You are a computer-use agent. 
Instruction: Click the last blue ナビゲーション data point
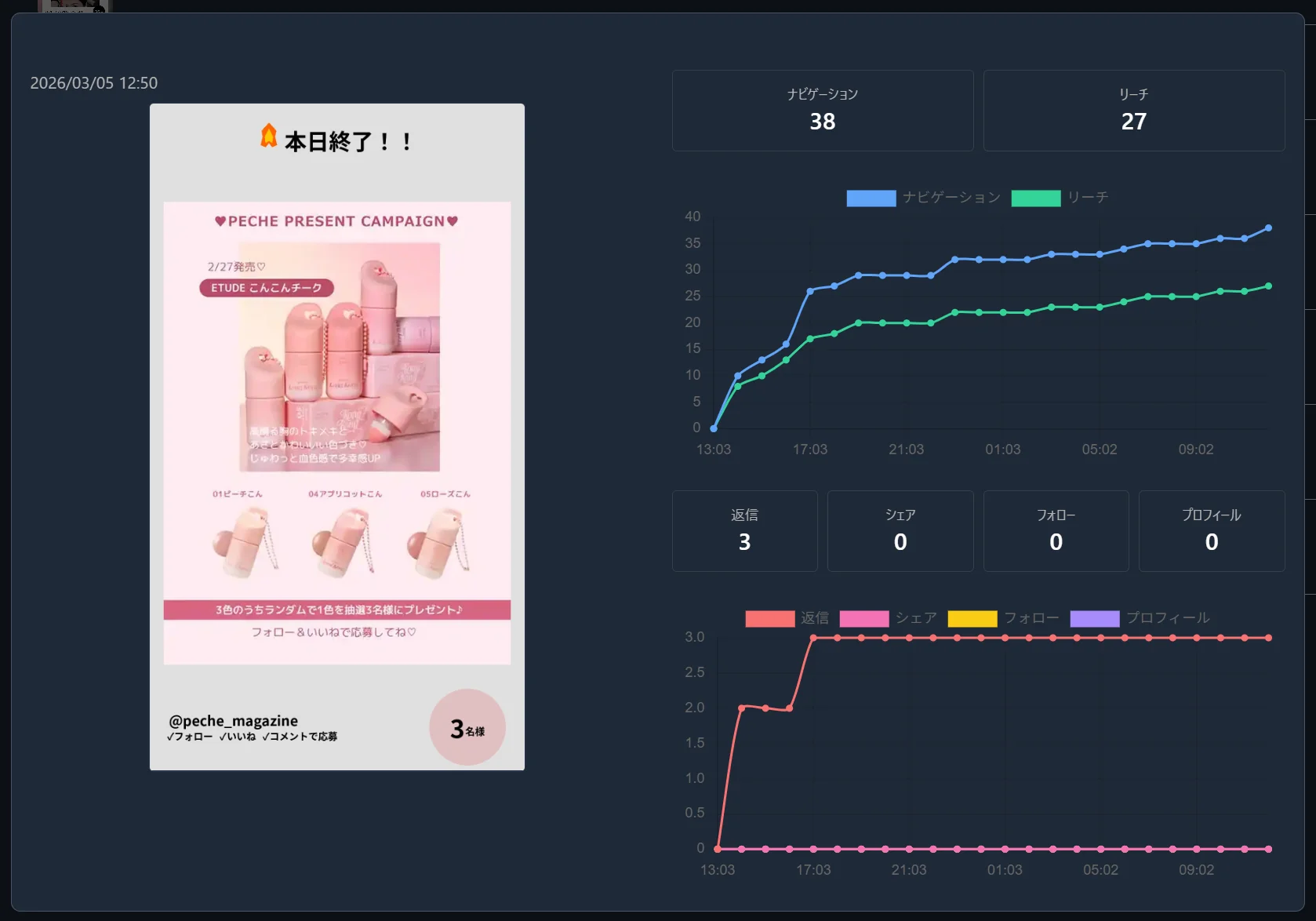(1268, 228)
